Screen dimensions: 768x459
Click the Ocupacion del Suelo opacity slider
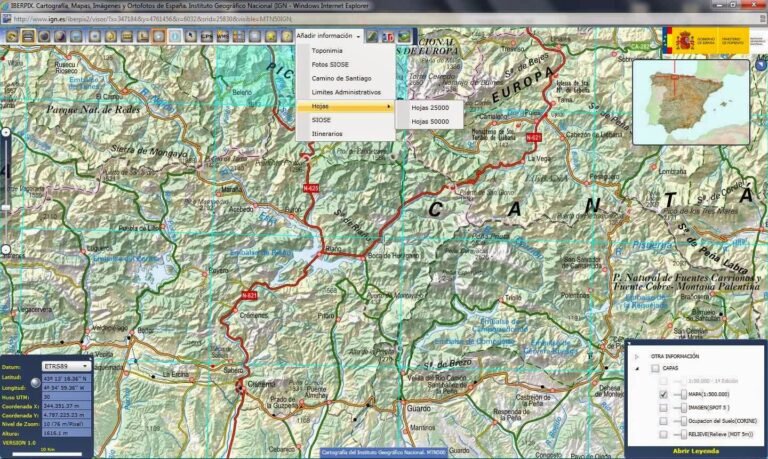click(682, 422)
